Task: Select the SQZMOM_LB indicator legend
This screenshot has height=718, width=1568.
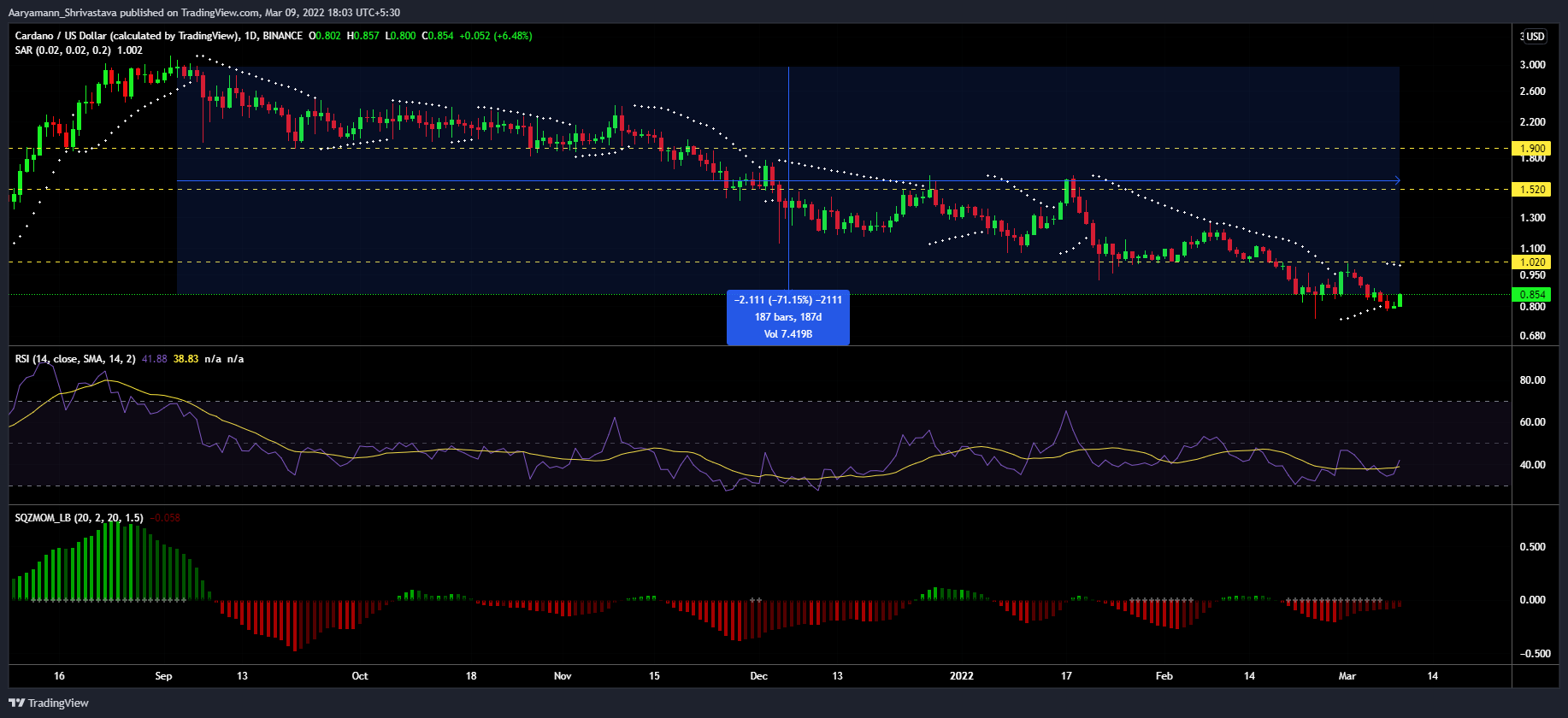Action: point(79,518)
